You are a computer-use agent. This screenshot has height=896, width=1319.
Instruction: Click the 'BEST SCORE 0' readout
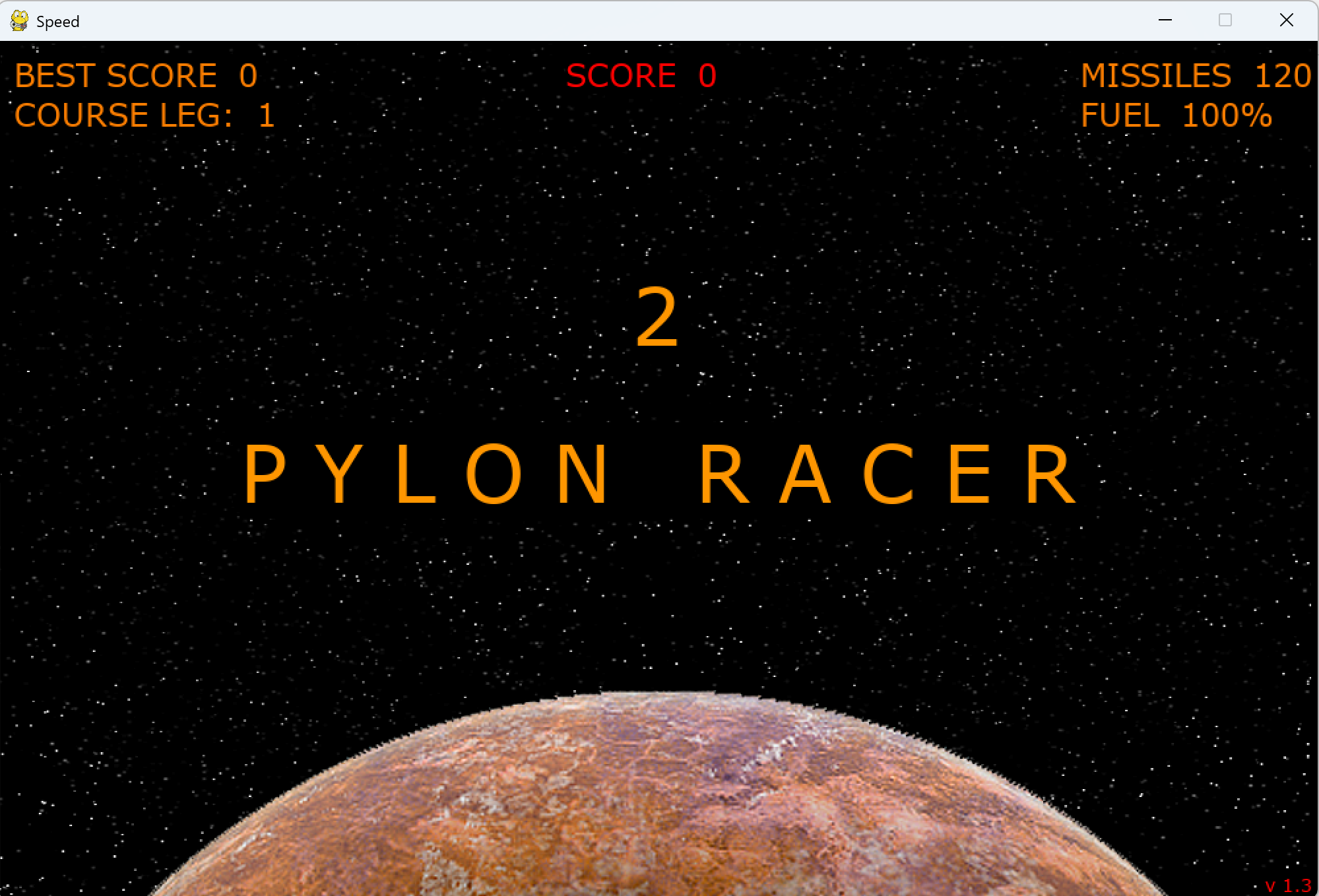[136, 76]
